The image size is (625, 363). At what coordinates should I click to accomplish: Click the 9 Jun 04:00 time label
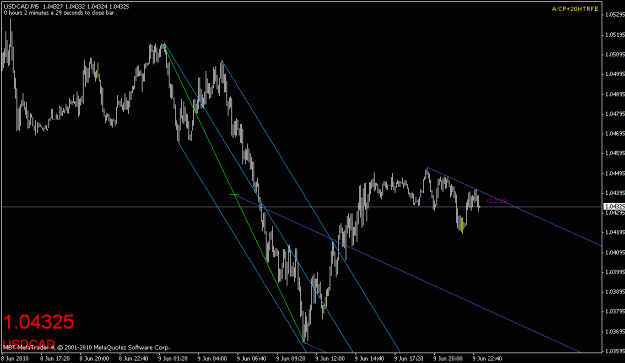[x=212, y=359]
